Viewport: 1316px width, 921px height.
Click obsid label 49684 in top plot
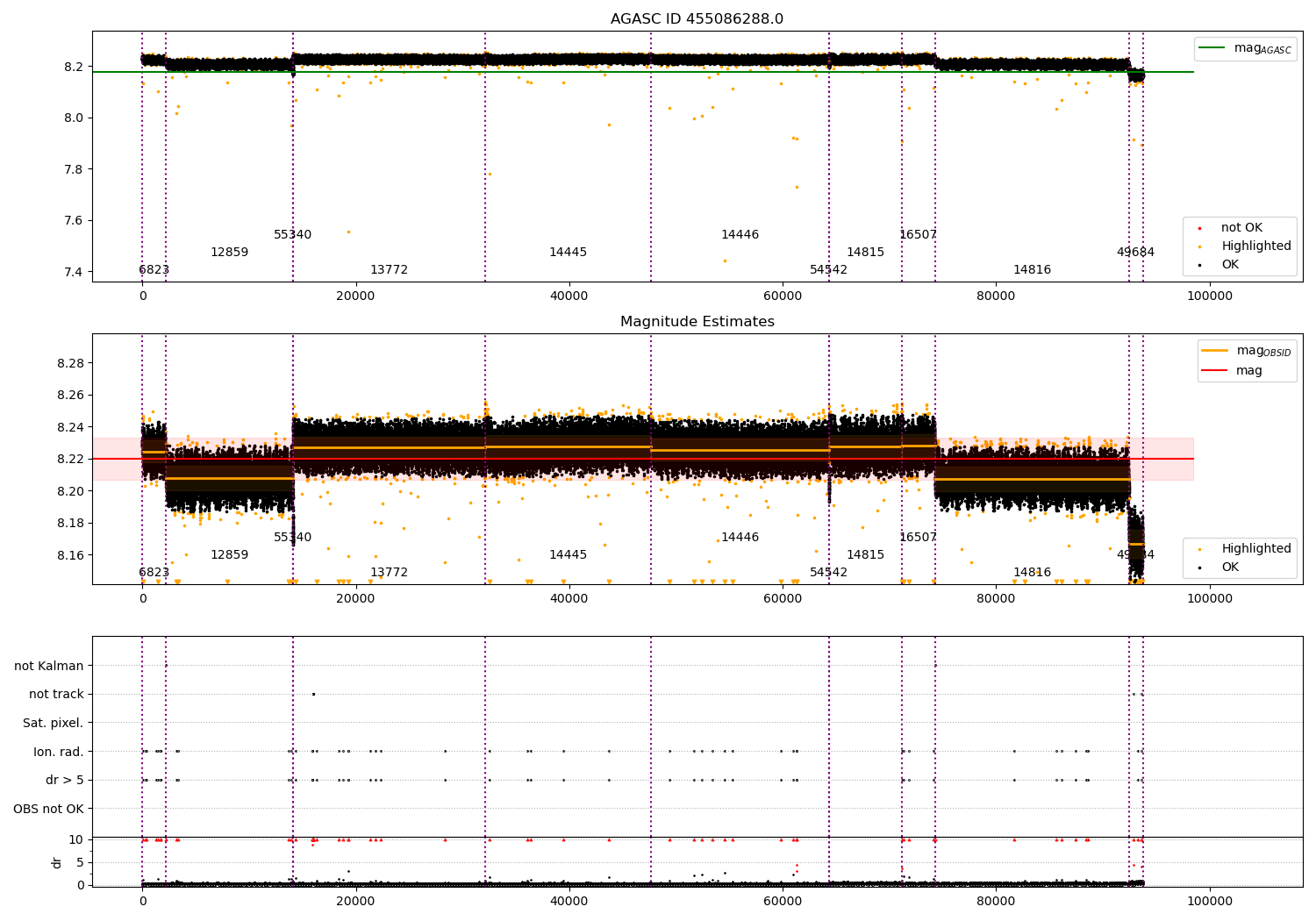click(1135, 253)
